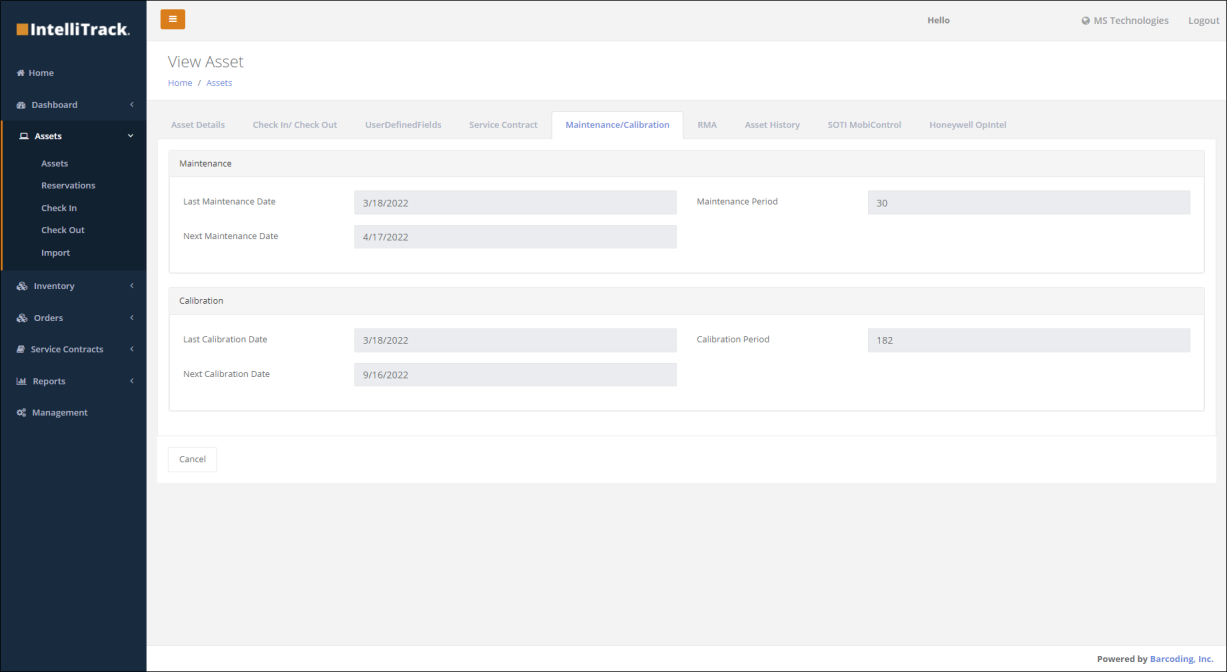Click the Next Maintenance Date field
The image size is (1227, 672).
515,237
